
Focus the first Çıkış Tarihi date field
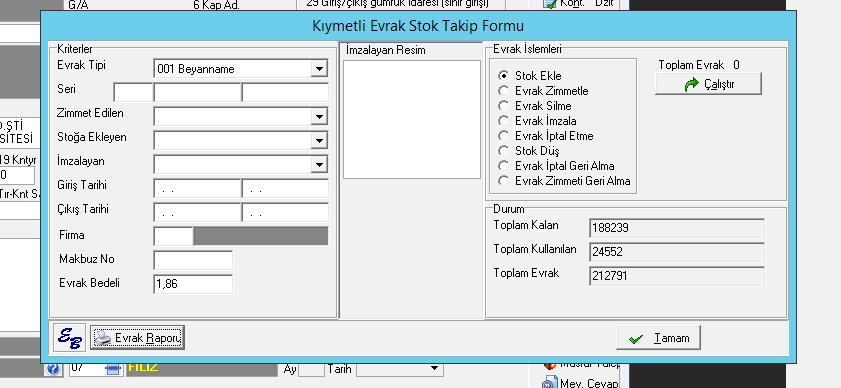pyautogui.click(x=197, y=213)
